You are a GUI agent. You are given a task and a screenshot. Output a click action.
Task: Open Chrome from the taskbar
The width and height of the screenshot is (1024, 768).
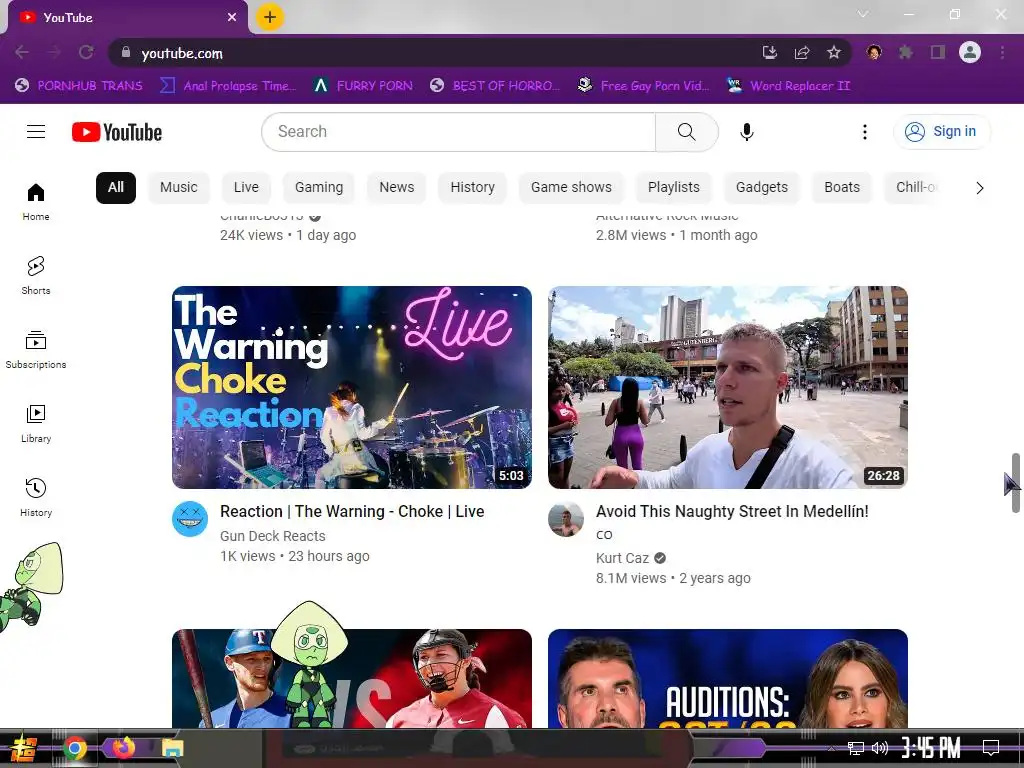tap(75, 748)
